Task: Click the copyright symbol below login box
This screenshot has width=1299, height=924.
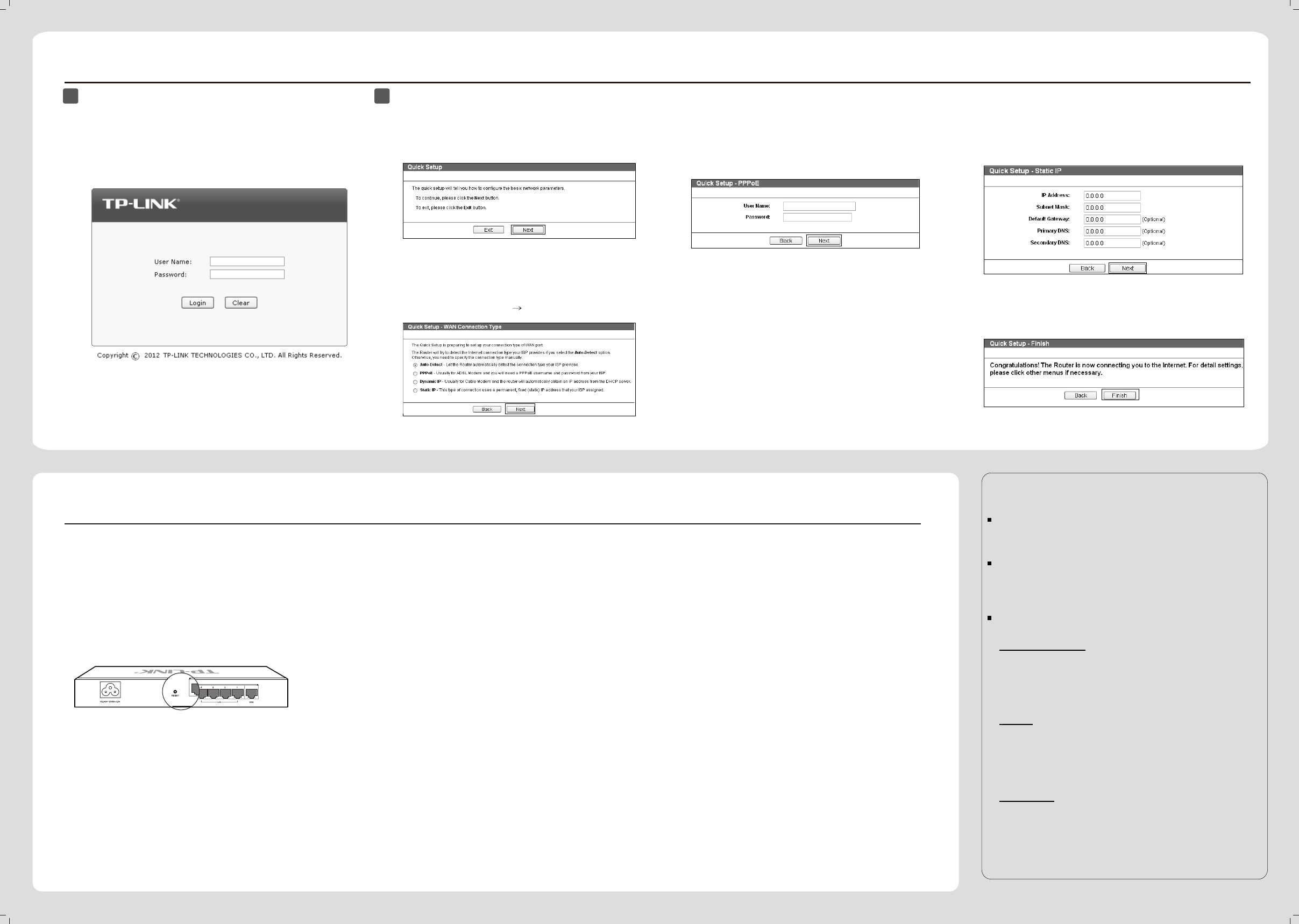Action: [x=136, y=356]
